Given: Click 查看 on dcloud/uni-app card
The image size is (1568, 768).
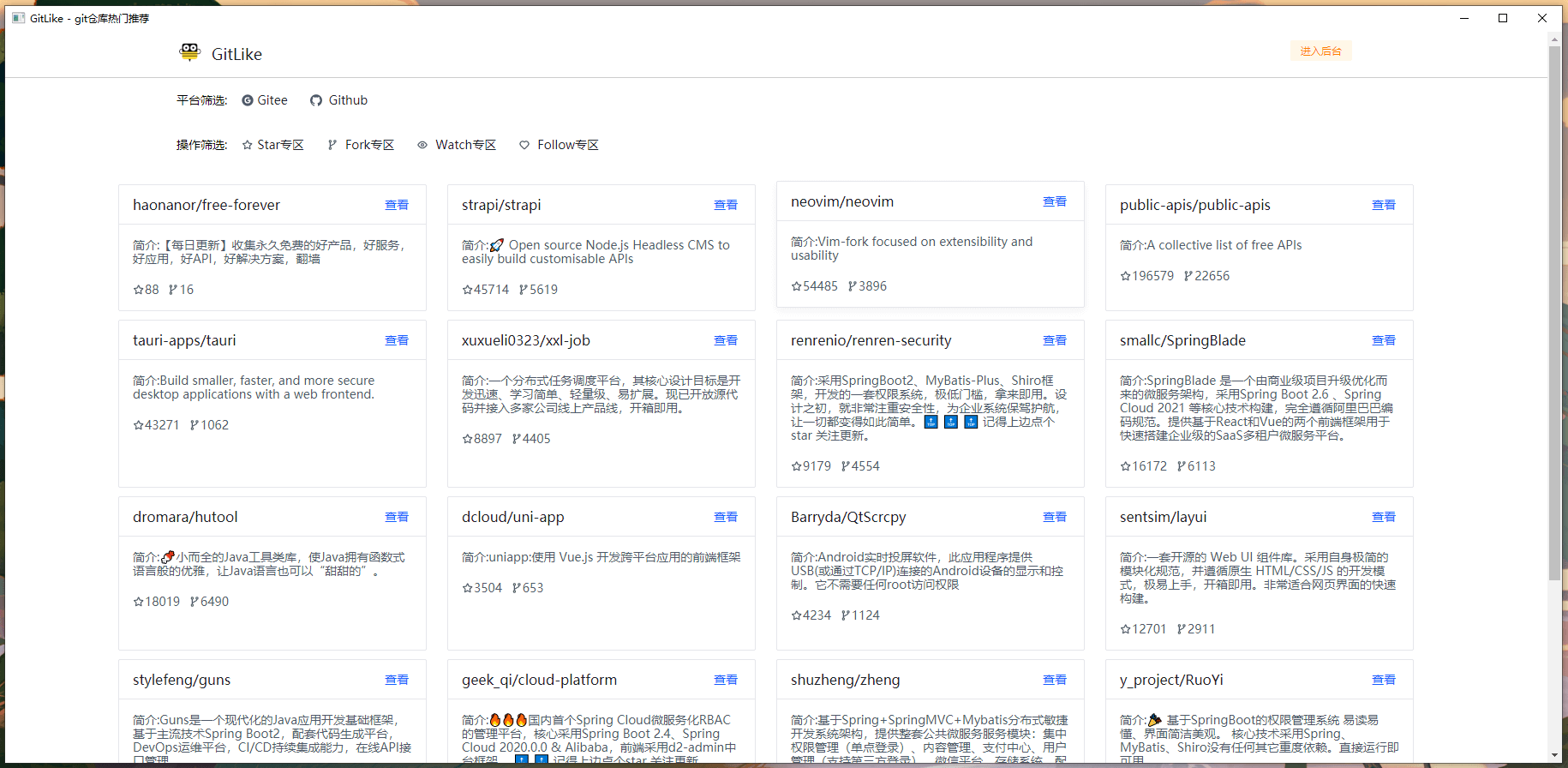Looking at the screenshot, I should pyautogui.click(x=726, y=517).
